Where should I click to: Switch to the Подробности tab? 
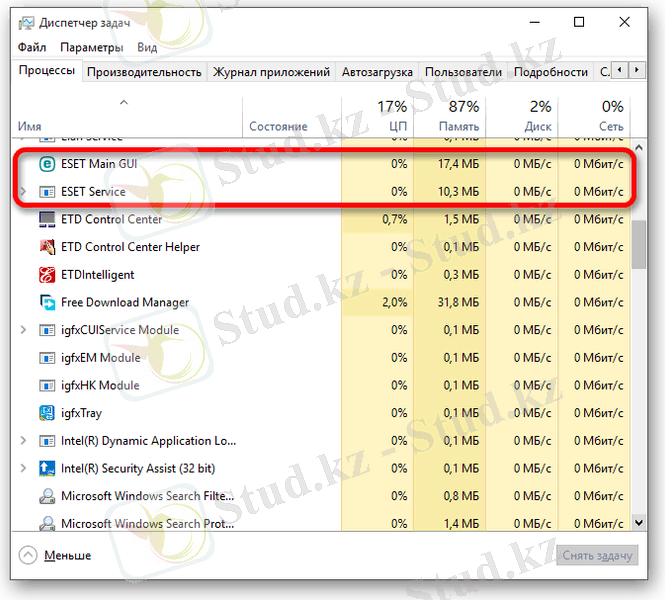pos(550,72)
